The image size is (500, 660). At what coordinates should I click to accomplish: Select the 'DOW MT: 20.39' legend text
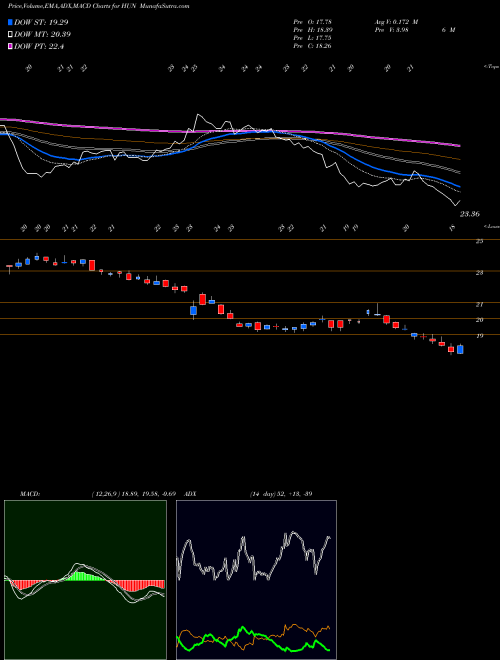(x=43, y=35)
